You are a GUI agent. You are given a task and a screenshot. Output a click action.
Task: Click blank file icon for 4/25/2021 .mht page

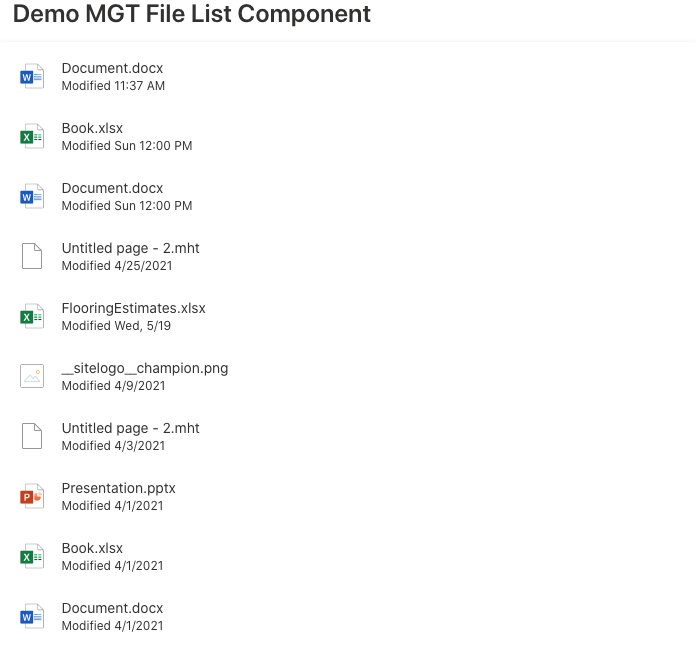click(32, 257)
